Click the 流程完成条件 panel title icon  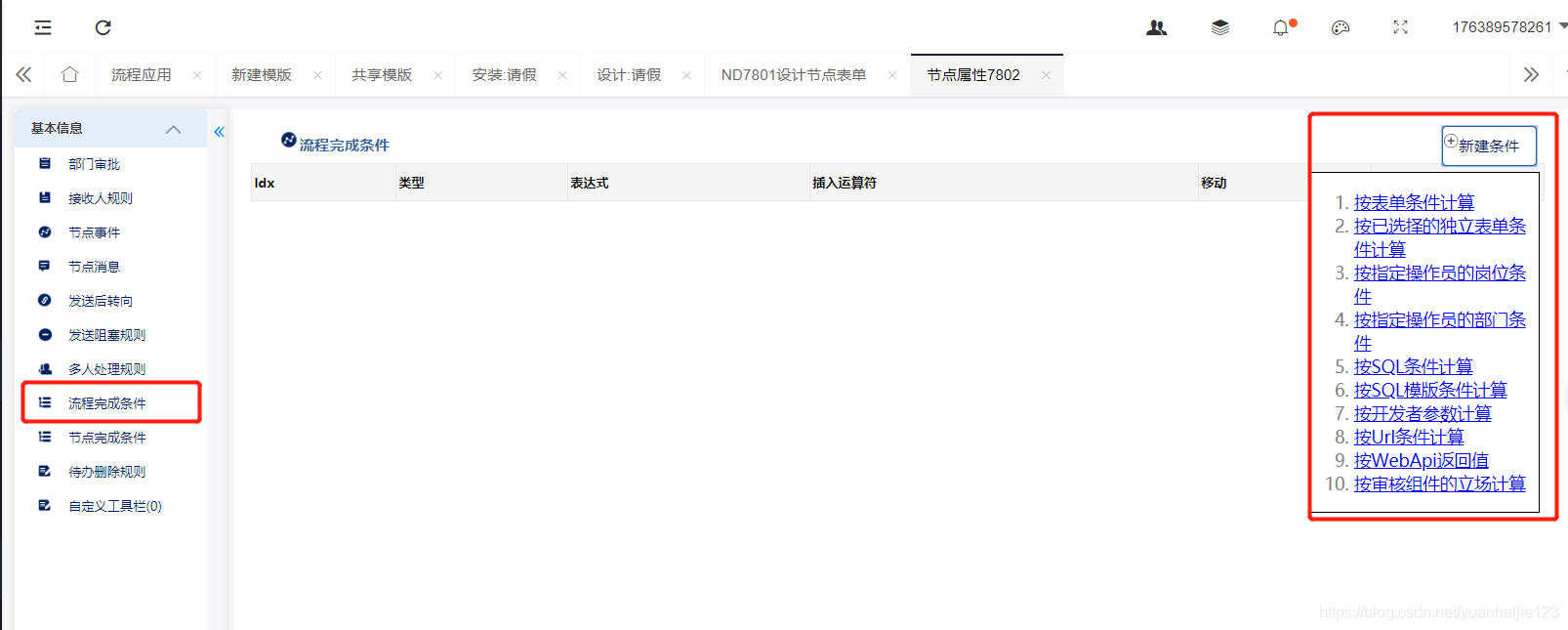(289, 140)
